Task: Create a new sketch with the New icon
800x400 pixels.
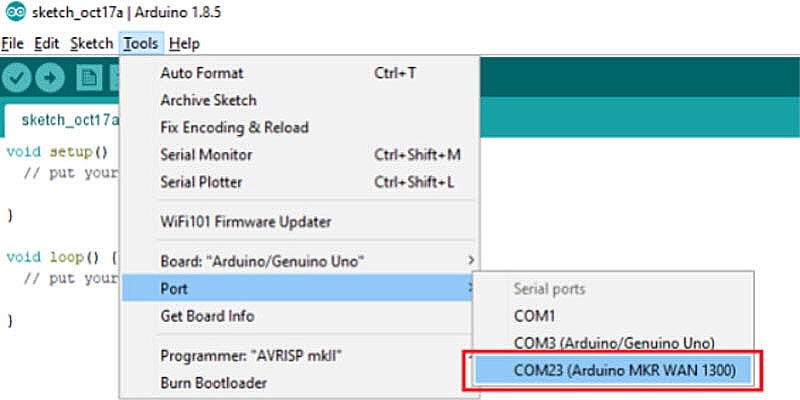Action: pos(89,76)
